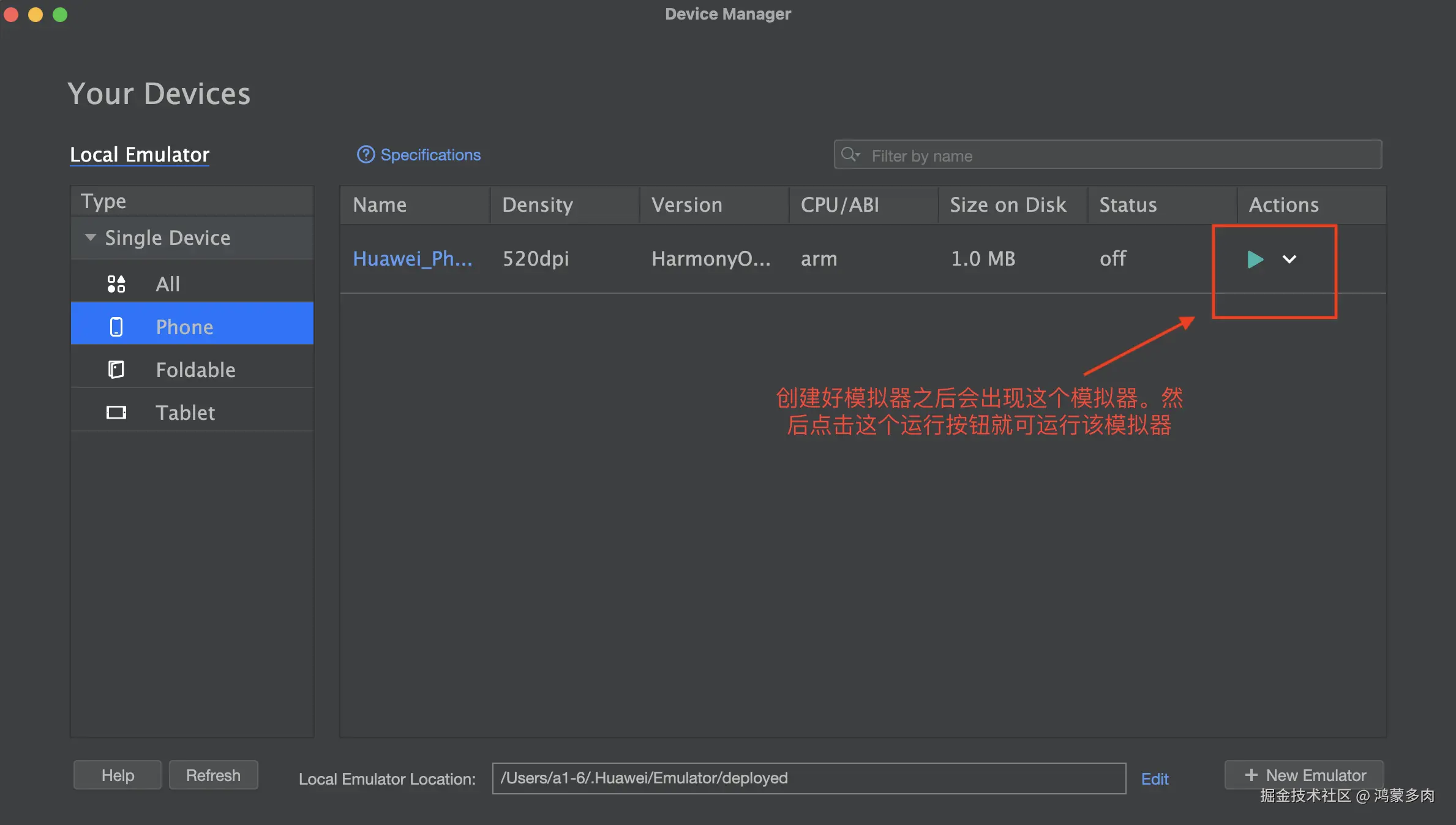The height and width of the screenshot is (825, 1456).
Task: Select the Foldable device icon
Action: point(116,370)
